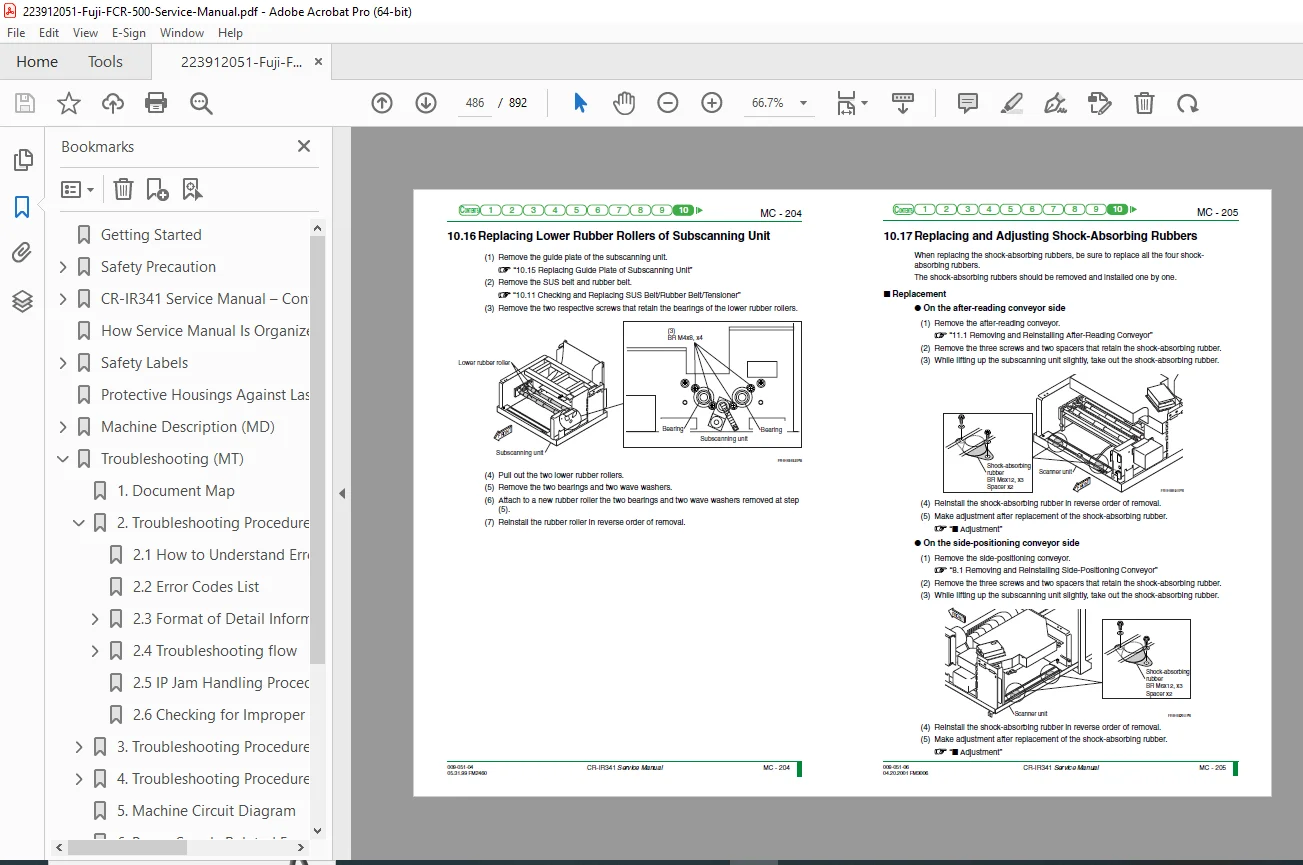Select the 223912051-Fuji document tab

coord(241,62)
